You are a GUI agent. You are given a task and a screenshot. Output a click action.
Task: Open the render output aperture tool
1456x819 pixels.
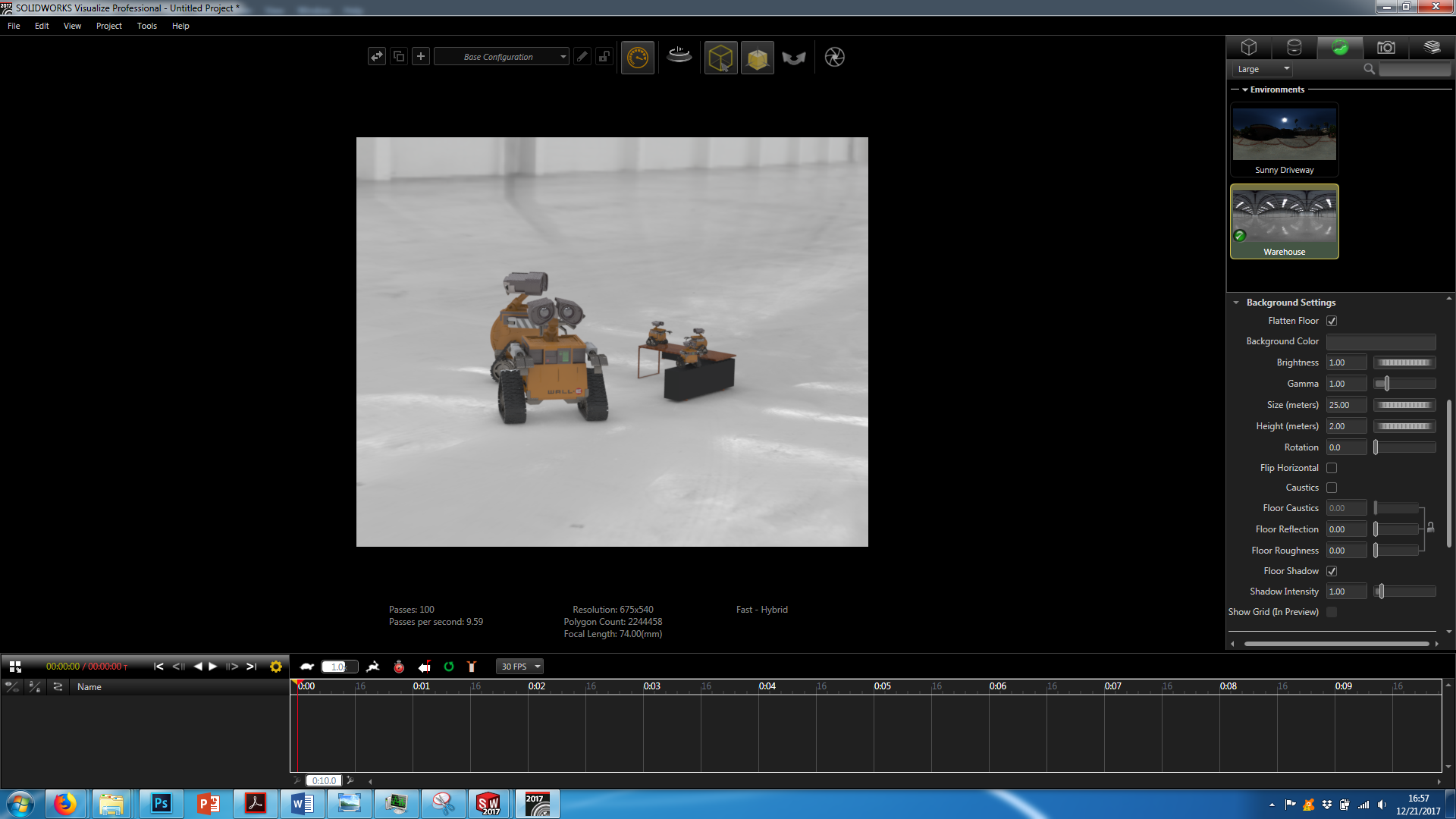click(x=834, y=57)
